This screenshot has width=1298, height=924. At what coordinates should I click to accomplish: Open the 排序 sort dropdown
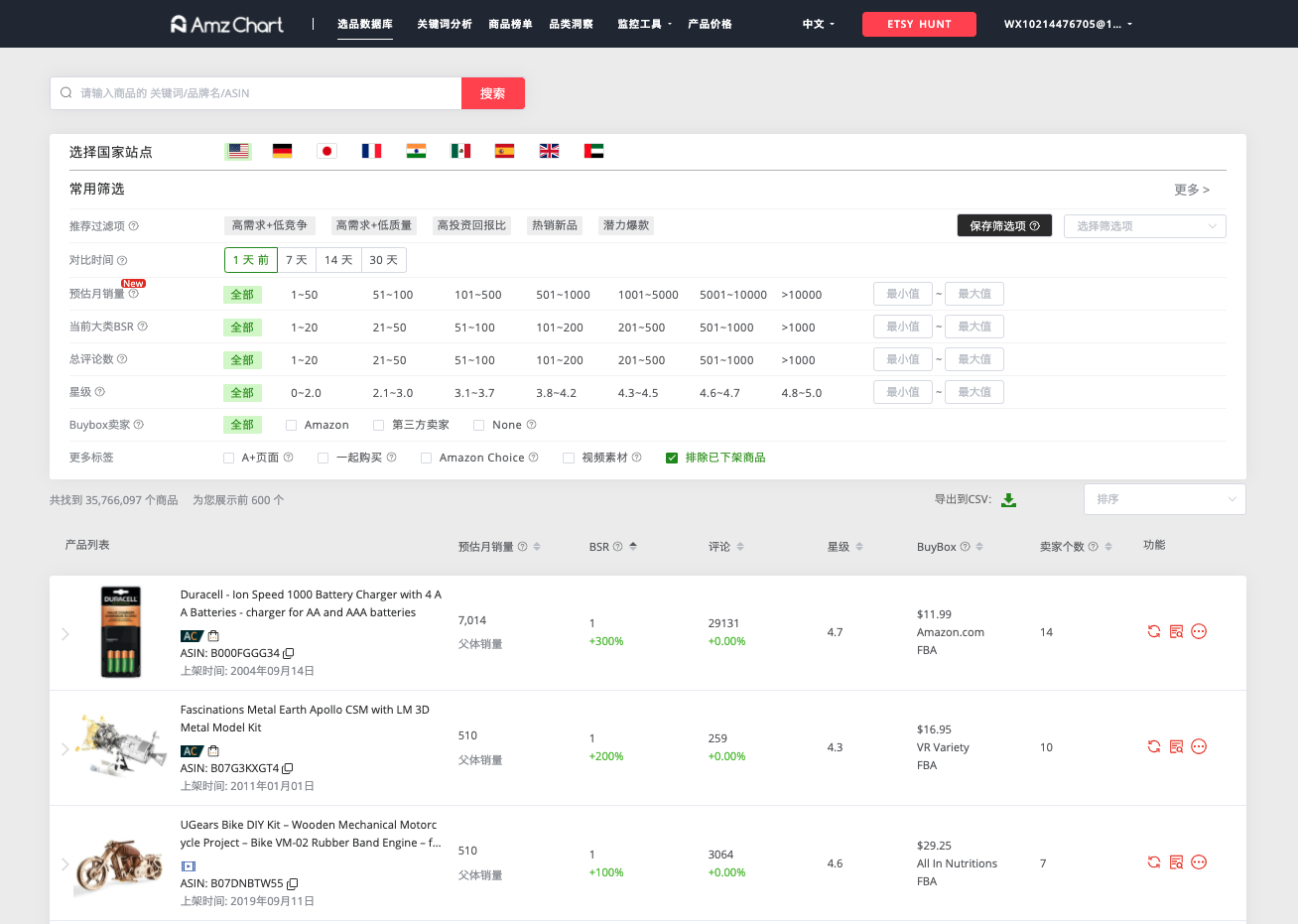click(x=1165, y=499)
